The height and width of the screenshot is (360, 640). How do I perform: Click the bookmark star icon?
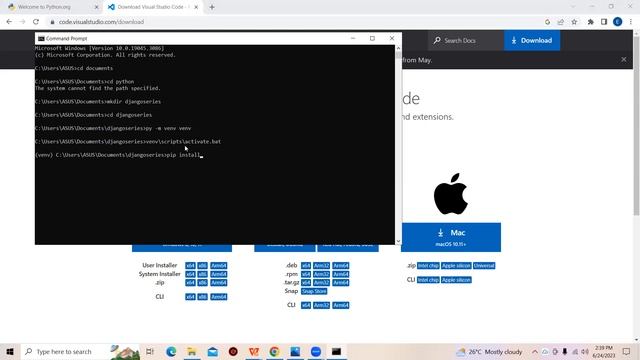click(x=574, y=22)
